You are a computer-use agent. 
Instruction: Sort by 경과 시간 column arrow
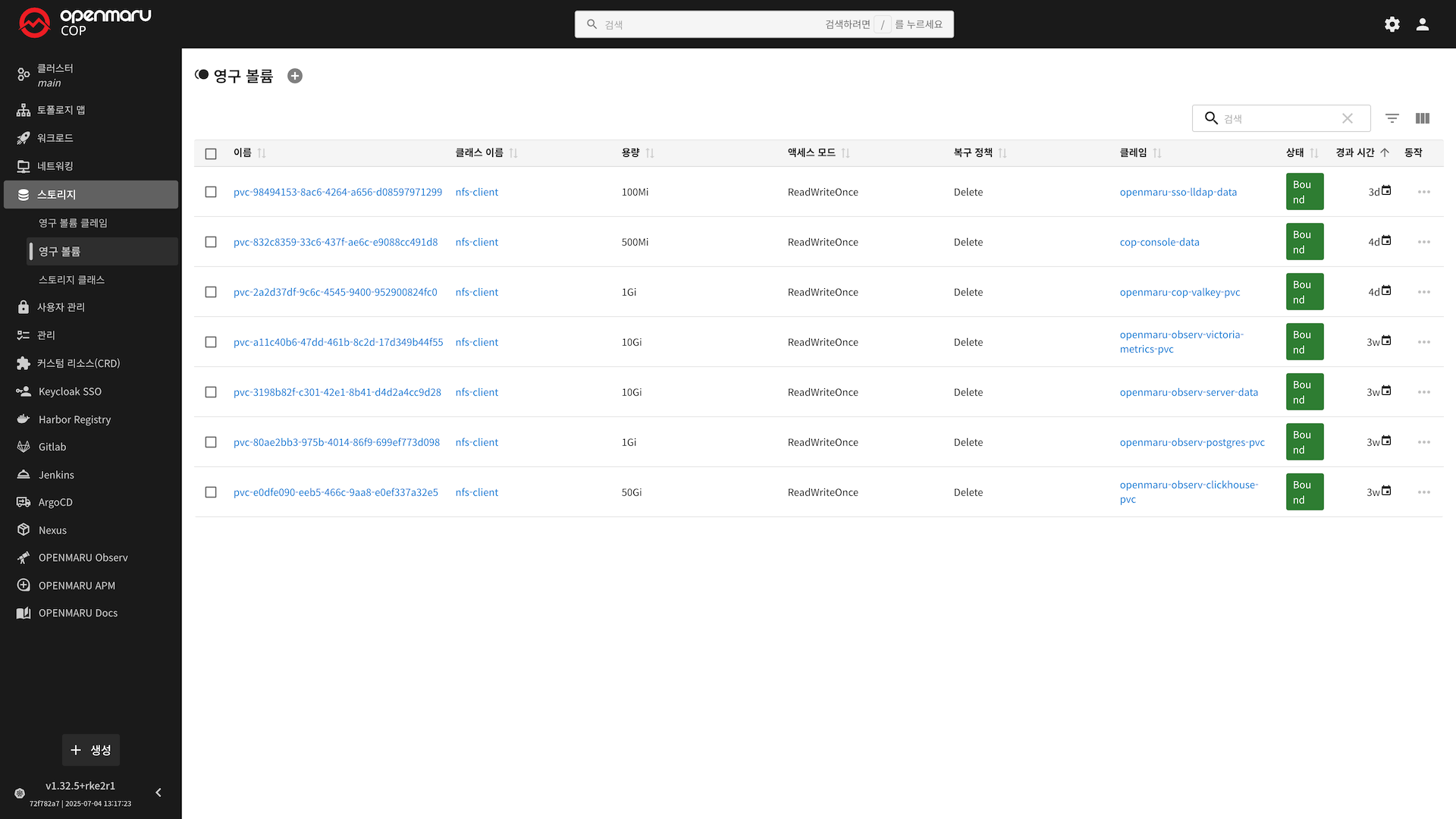[x=1385, y=152]
